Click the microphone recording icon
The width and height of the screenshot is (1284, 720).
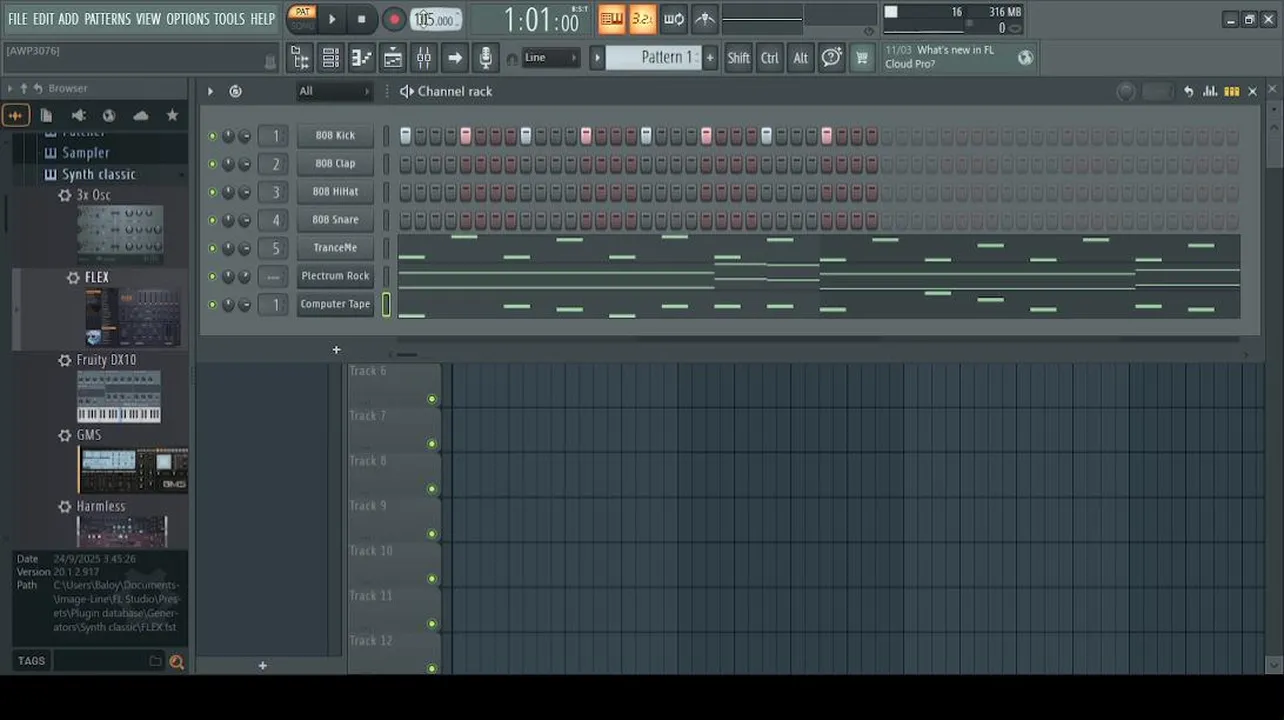point(486,58)
